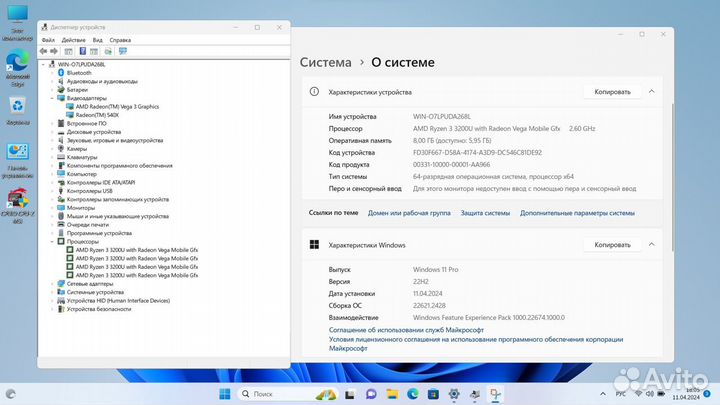Collapse the Характеристики устройства section chevron

pos(652,92)
